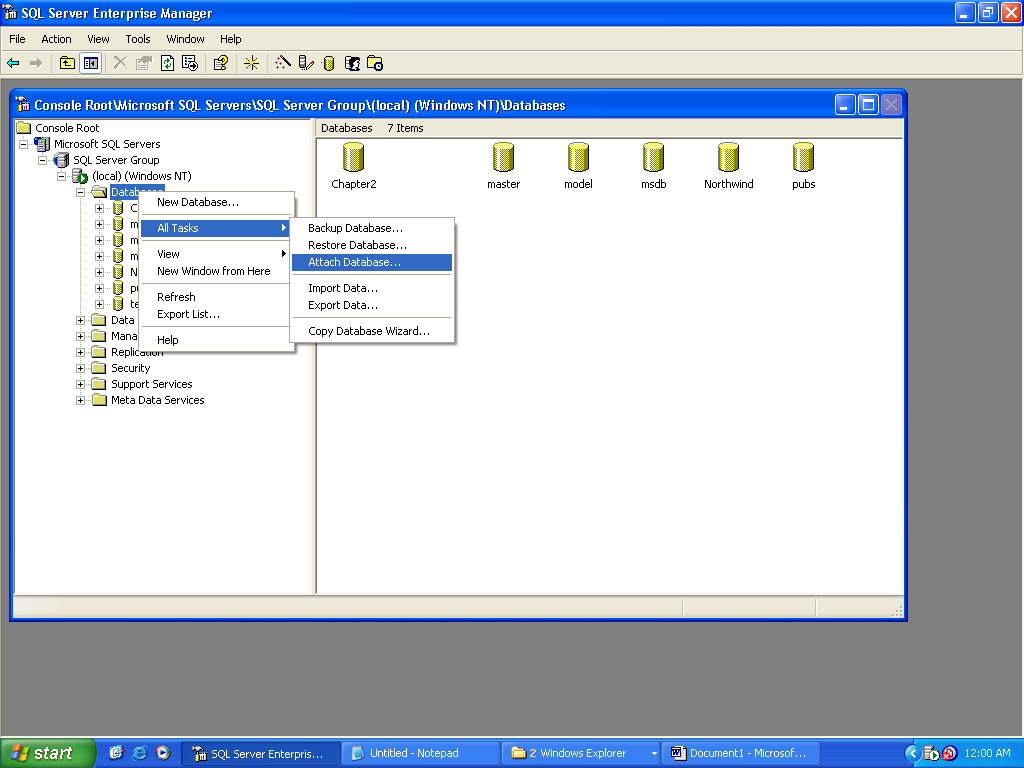Switch to Untitled - Notepad taskbar button
The height and width of the screenshot is (768, 1024).
[x=420, y=753]
